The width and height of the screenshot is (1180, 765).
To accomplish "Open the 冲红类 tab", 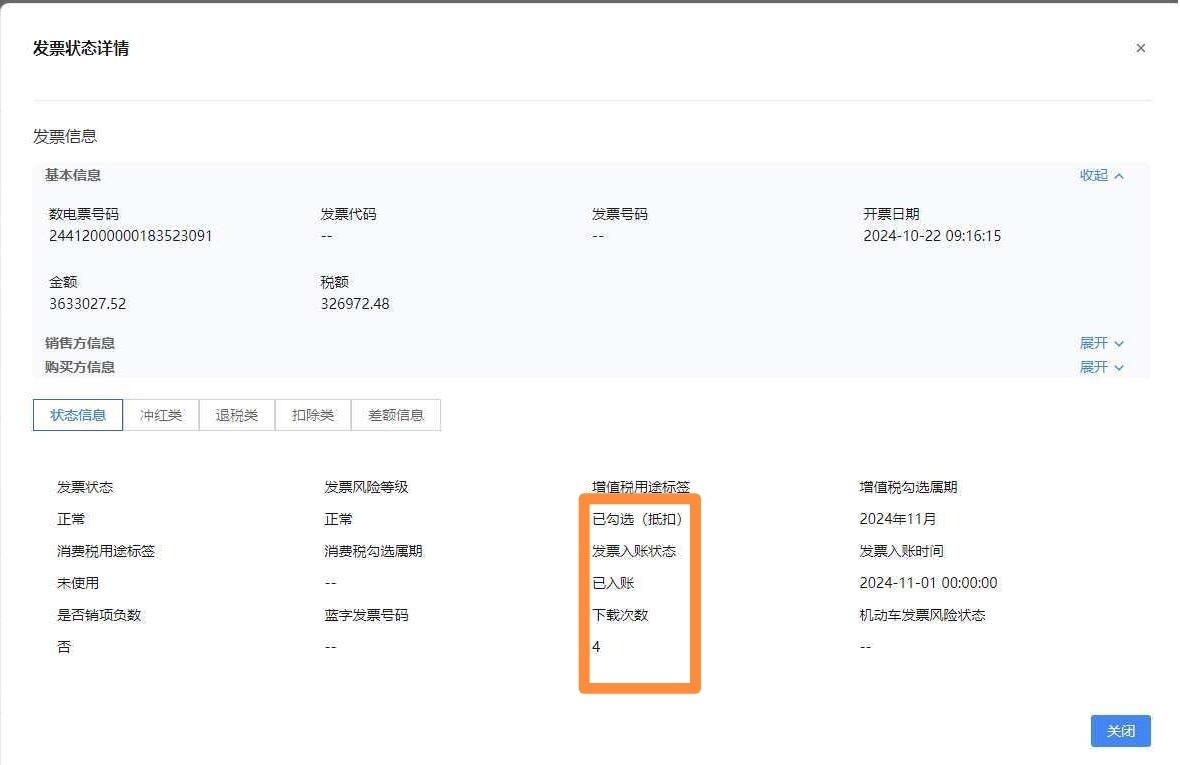I will tap(161, 415).
